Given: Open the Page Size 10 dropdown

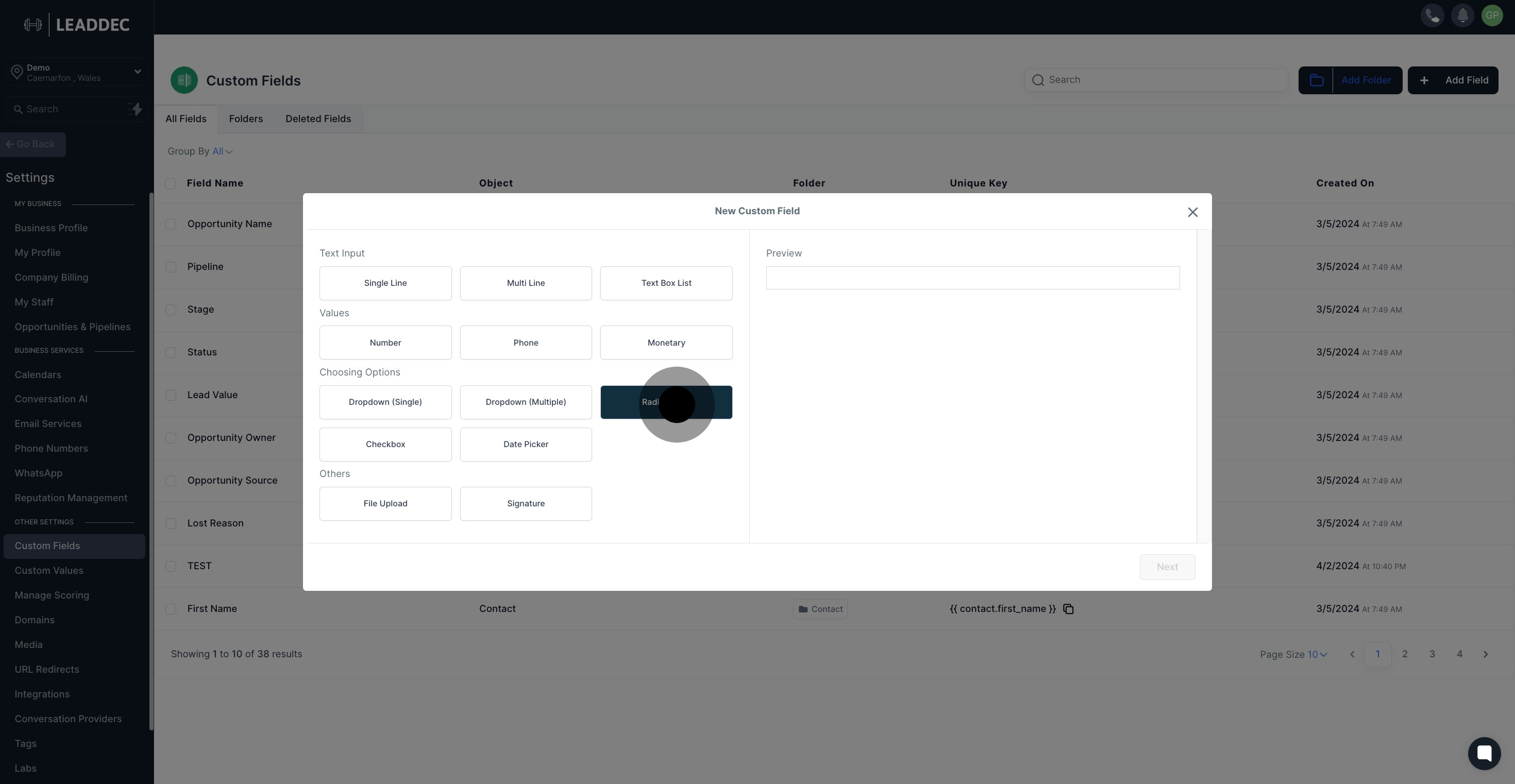Looking at the screenshot, I should click(x=1317, y=655).
